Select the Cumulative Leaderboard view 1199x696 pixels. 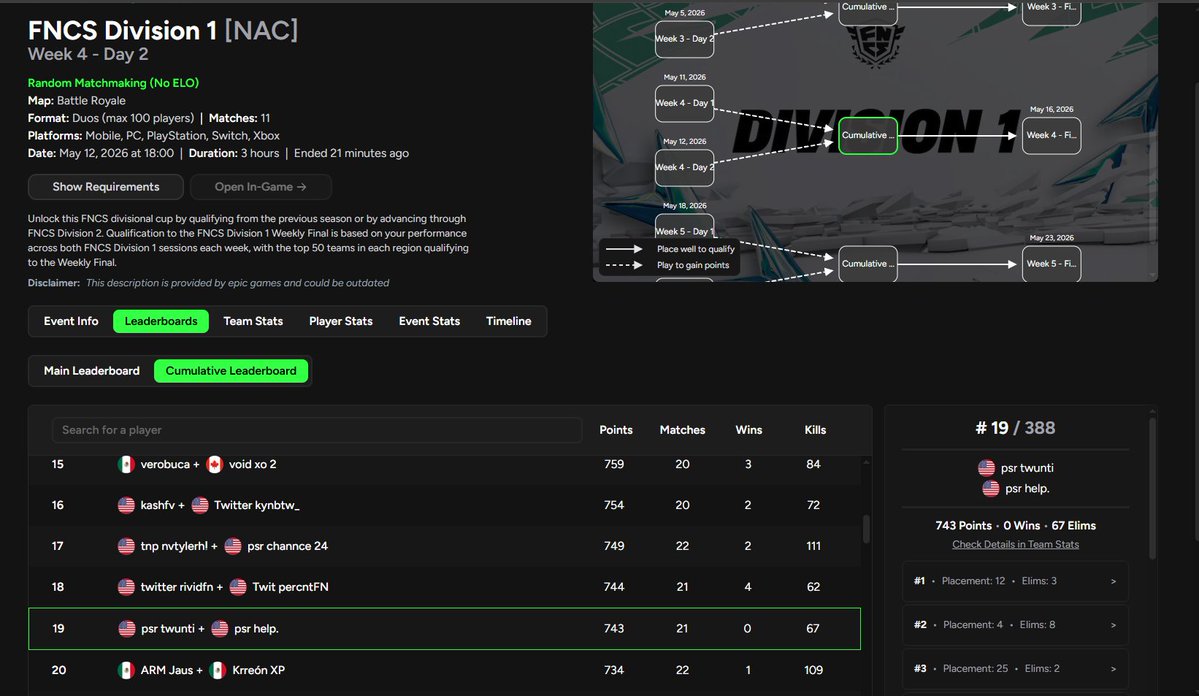pyautogui.click(x=231, y=371)
